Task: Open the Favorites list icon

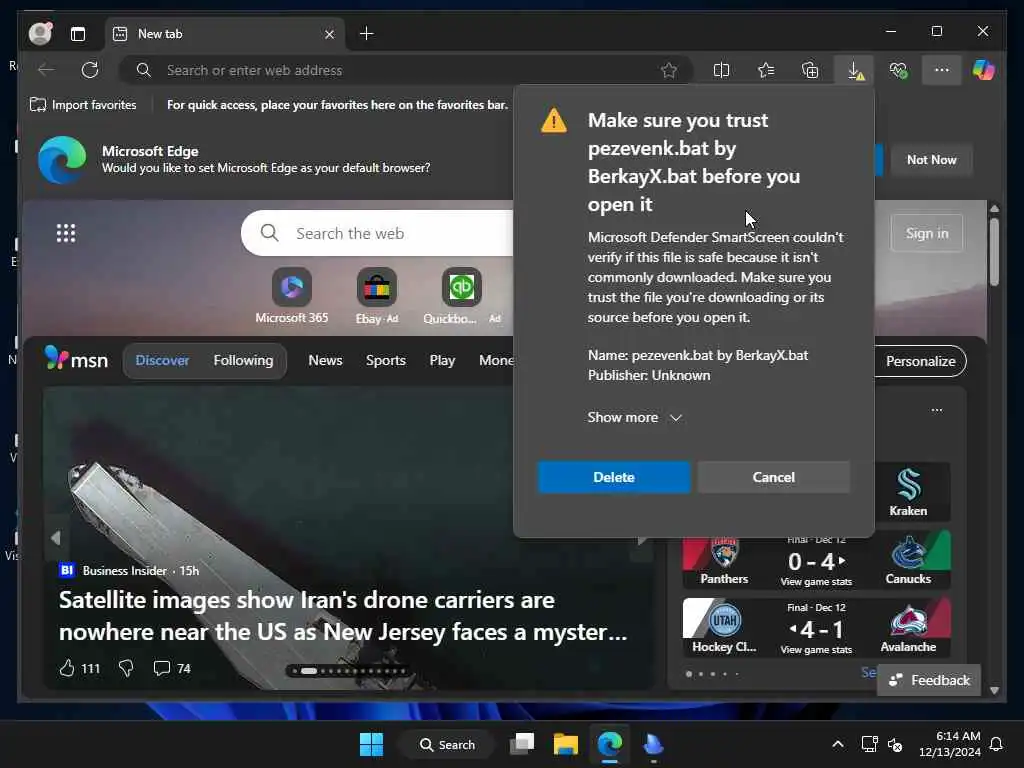Action: tap(765, 70)
